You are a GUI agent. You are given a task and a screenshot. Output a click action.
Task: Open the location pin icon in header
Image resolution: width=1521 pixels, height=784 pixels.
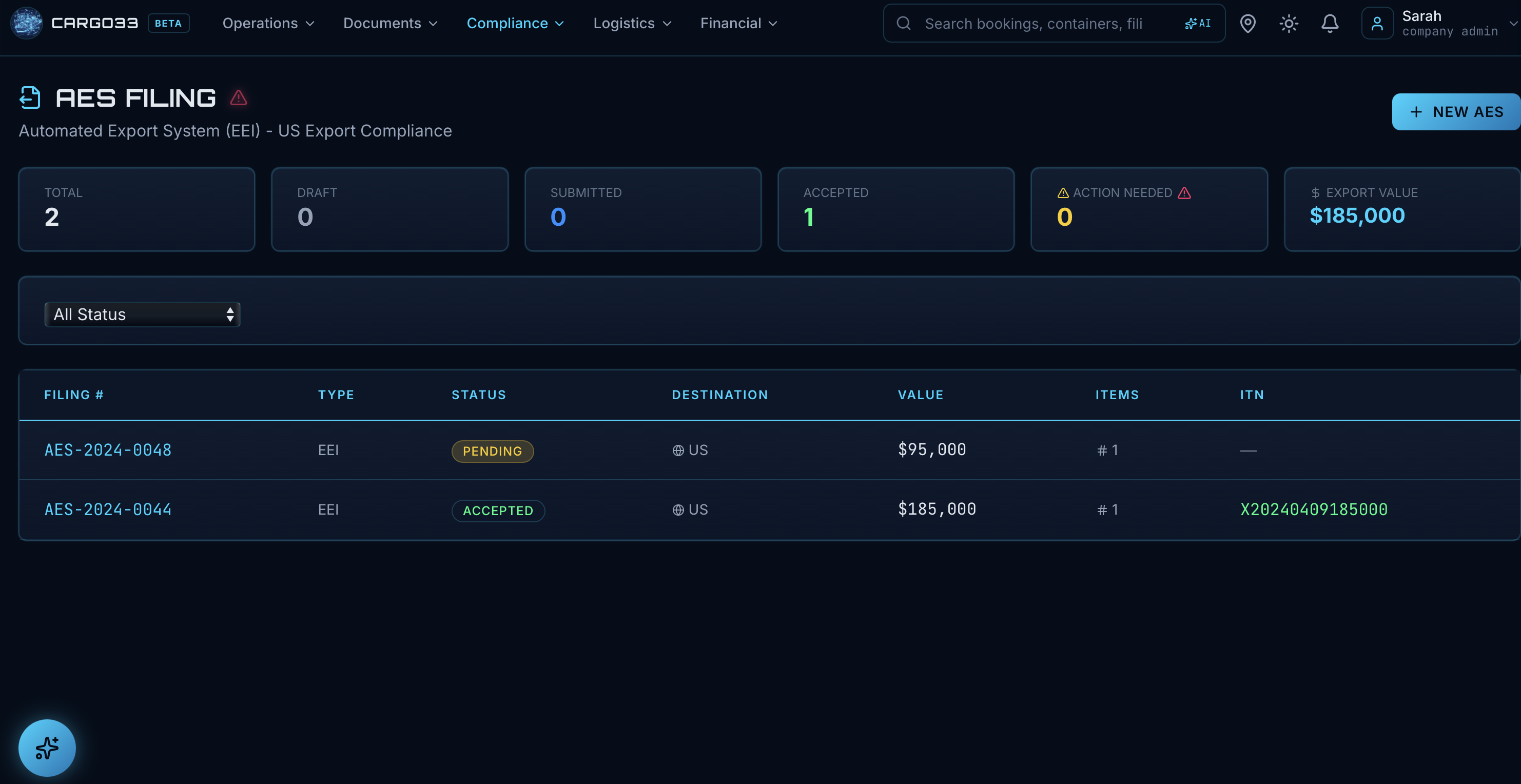pos(1247,24)
